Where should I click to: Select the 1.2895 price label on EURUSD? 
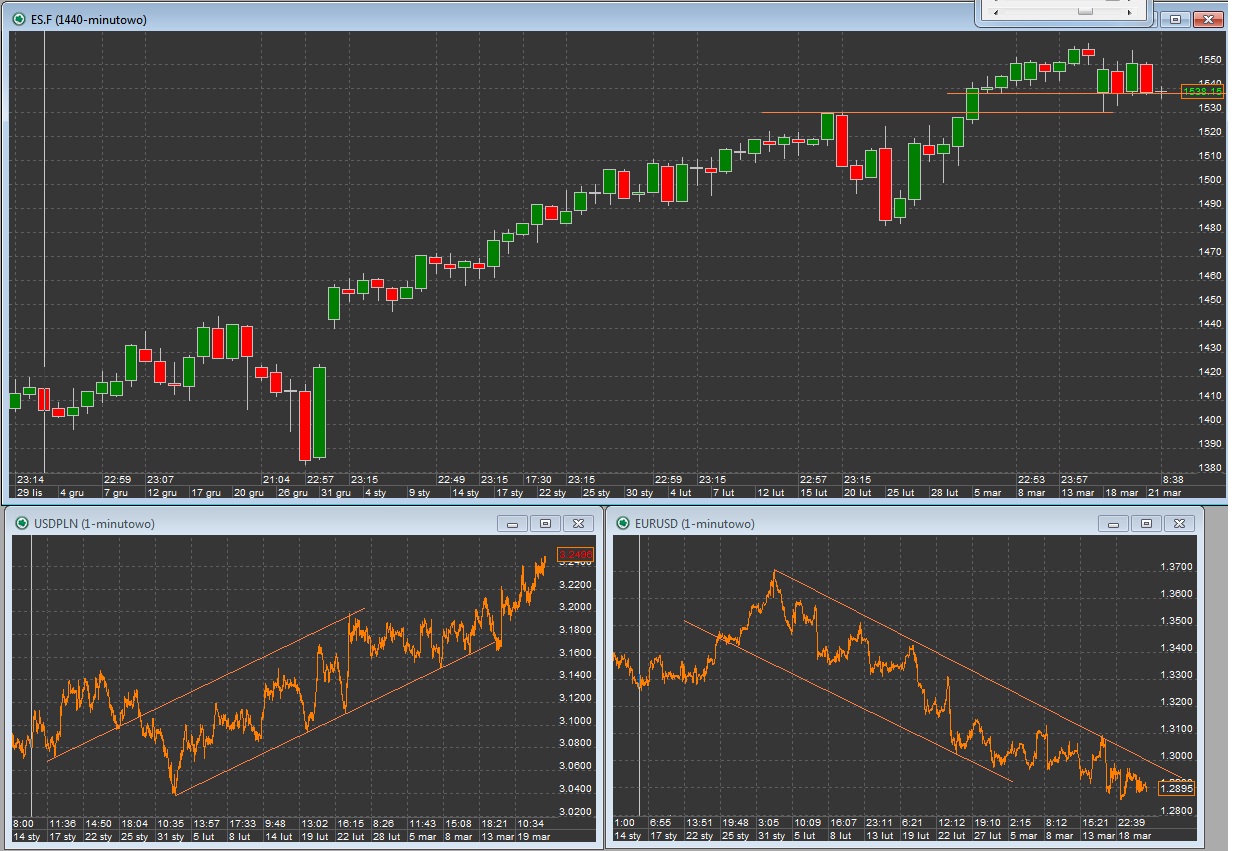click(1176, 788)
